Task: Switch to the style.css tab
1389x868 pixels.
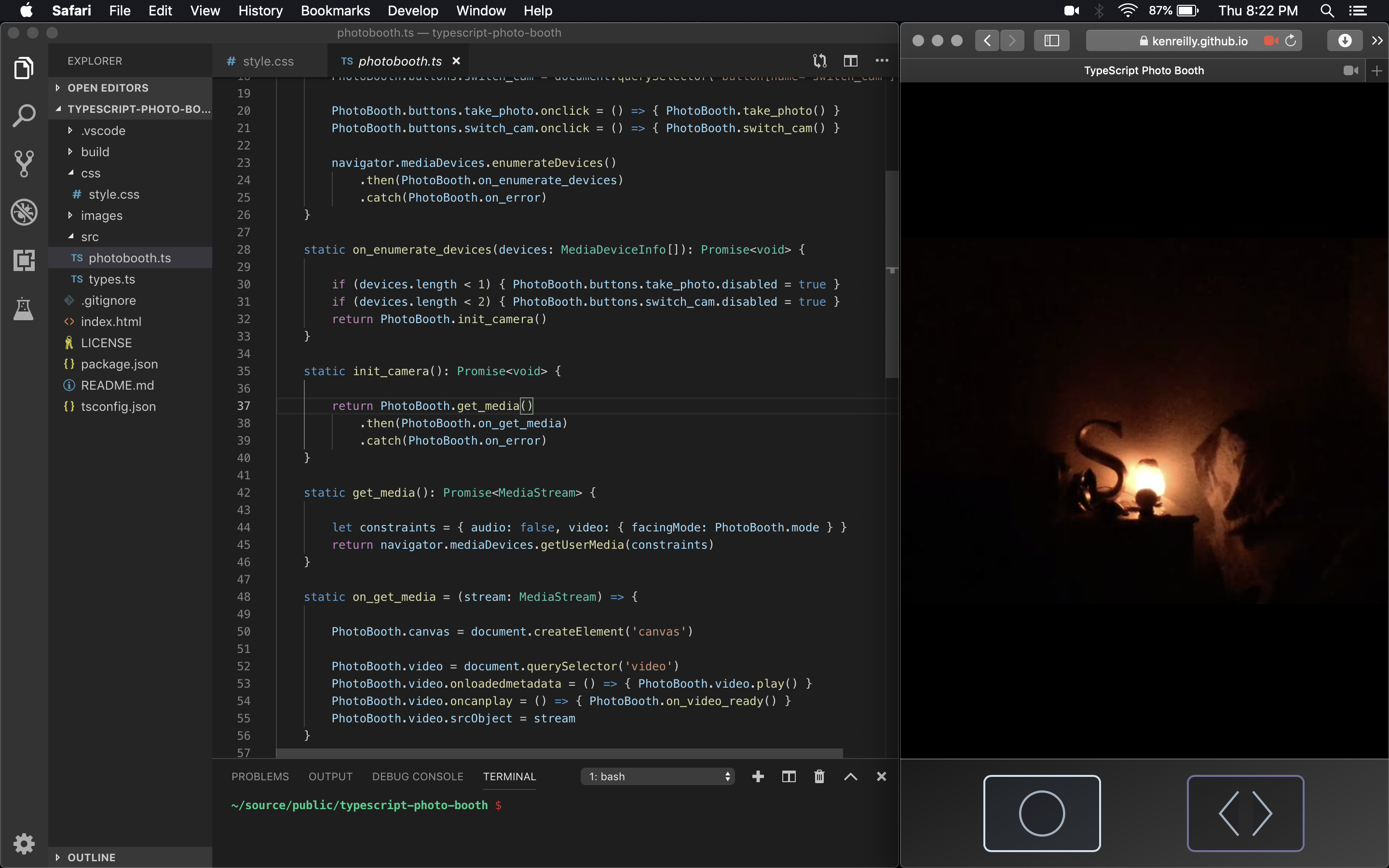Action: (x=268, y=60)
